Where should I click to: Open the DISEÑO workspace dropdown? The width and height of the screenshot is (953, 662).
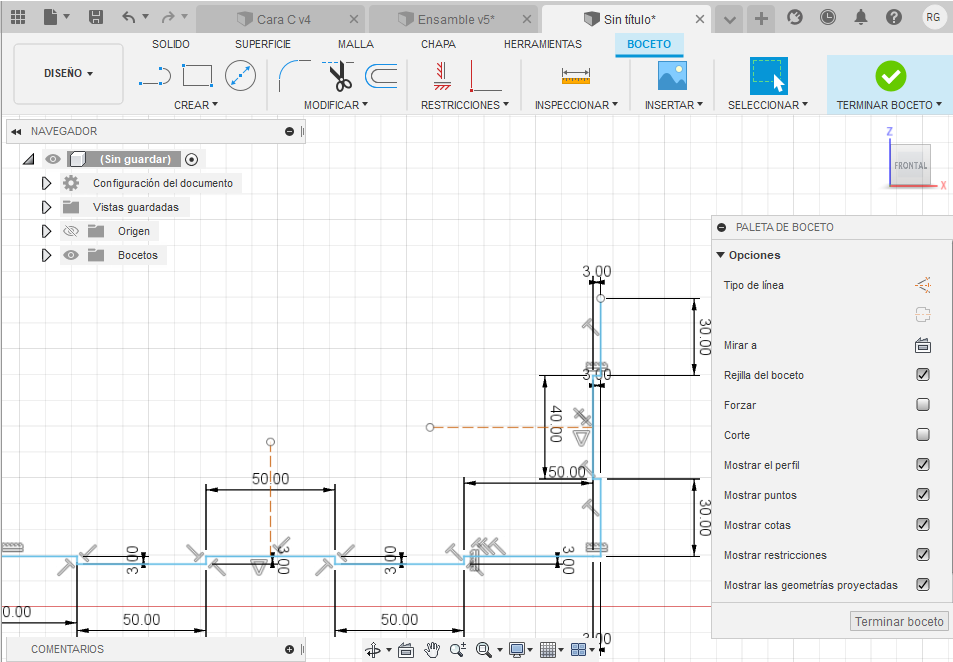tap(69, 74)
